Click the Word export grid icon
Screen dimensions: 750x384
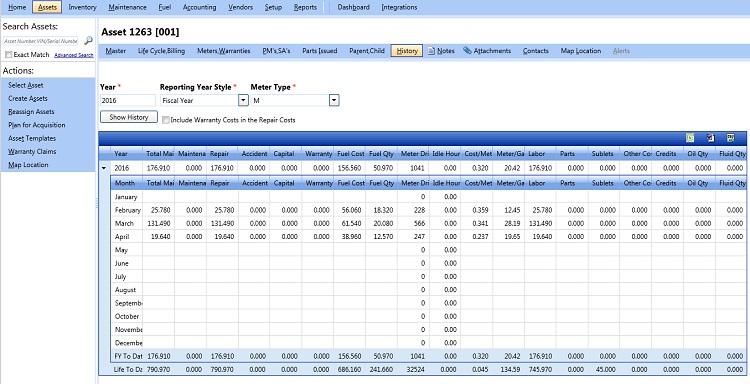click(x=710, y=138)
